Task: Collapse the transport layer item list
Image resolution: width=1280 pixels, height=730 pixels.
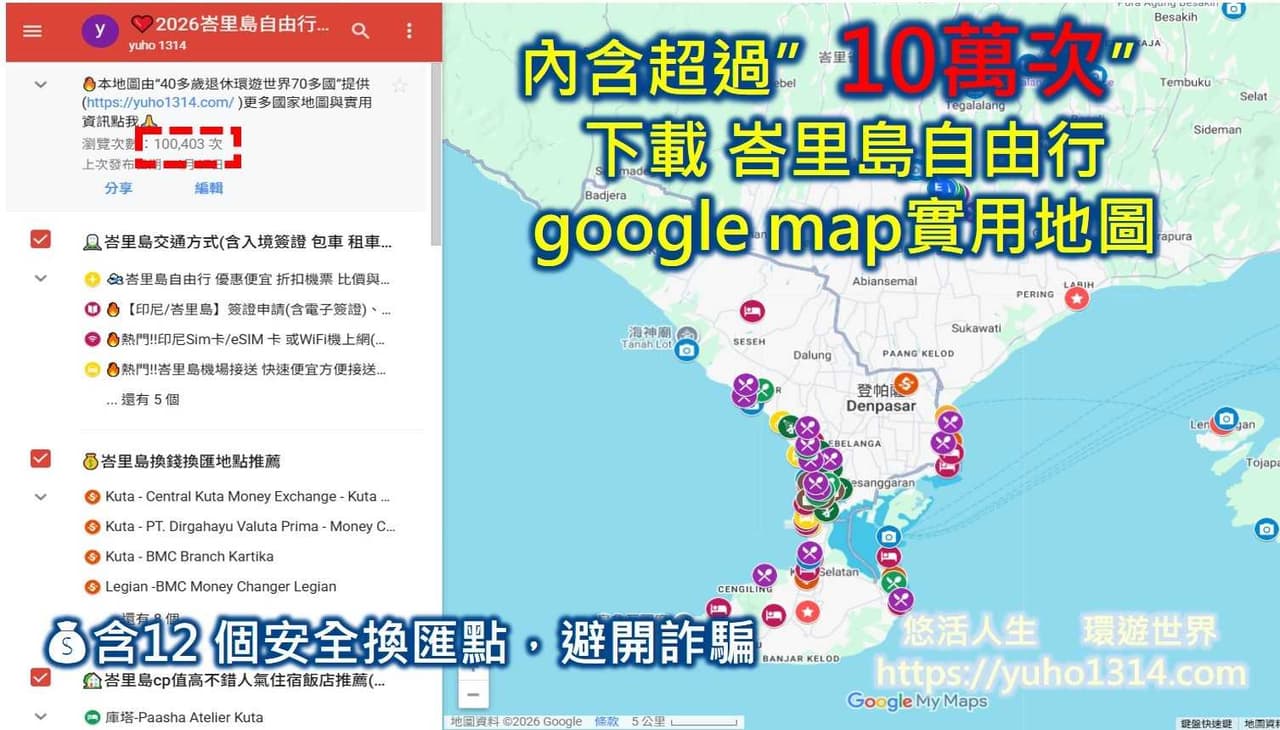Action: click(x=41, y=278)
